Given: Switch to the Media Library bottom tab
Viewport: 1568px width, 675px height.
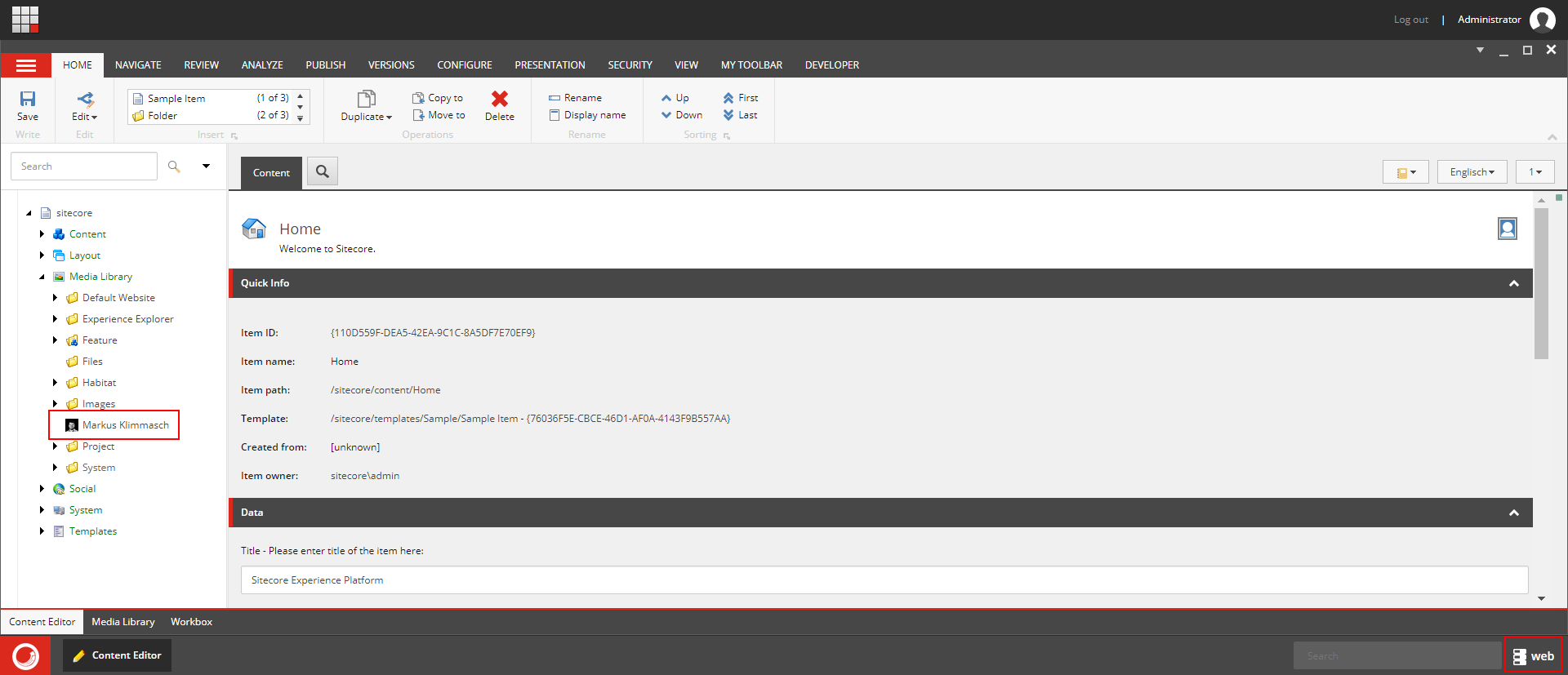Looking at the screenshot, I should pyautogui.click(x=123, y=622).
